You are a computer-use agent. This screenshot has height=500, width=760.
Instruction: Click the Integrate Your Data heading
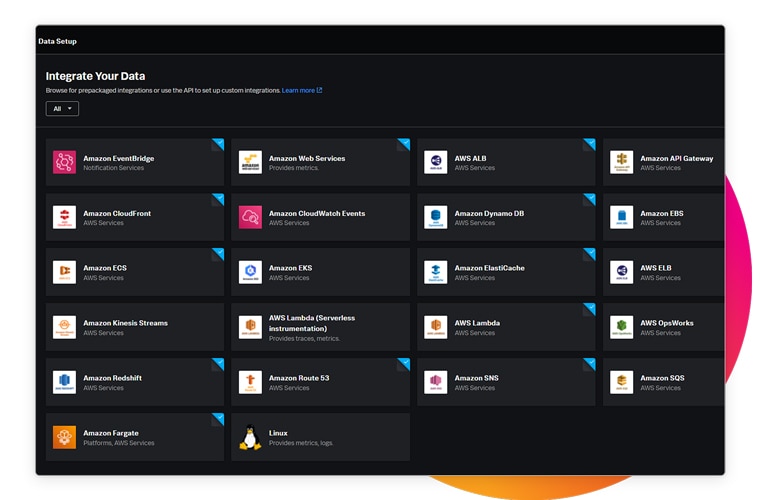[95, 76]
